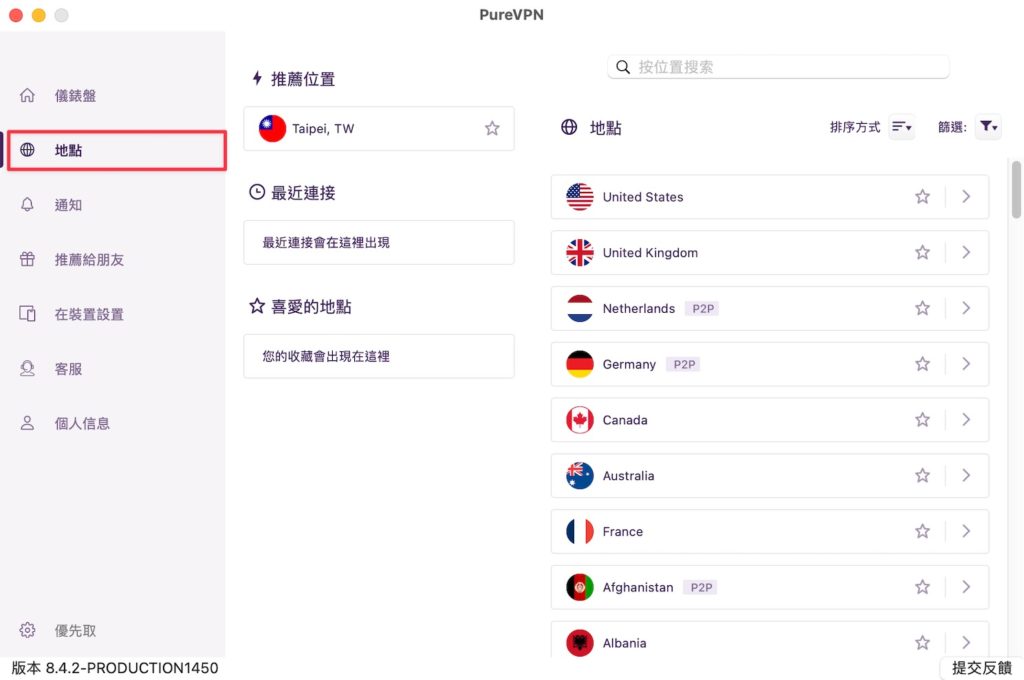Expand Afghanistan cities chevron

[x=966, y=587]
